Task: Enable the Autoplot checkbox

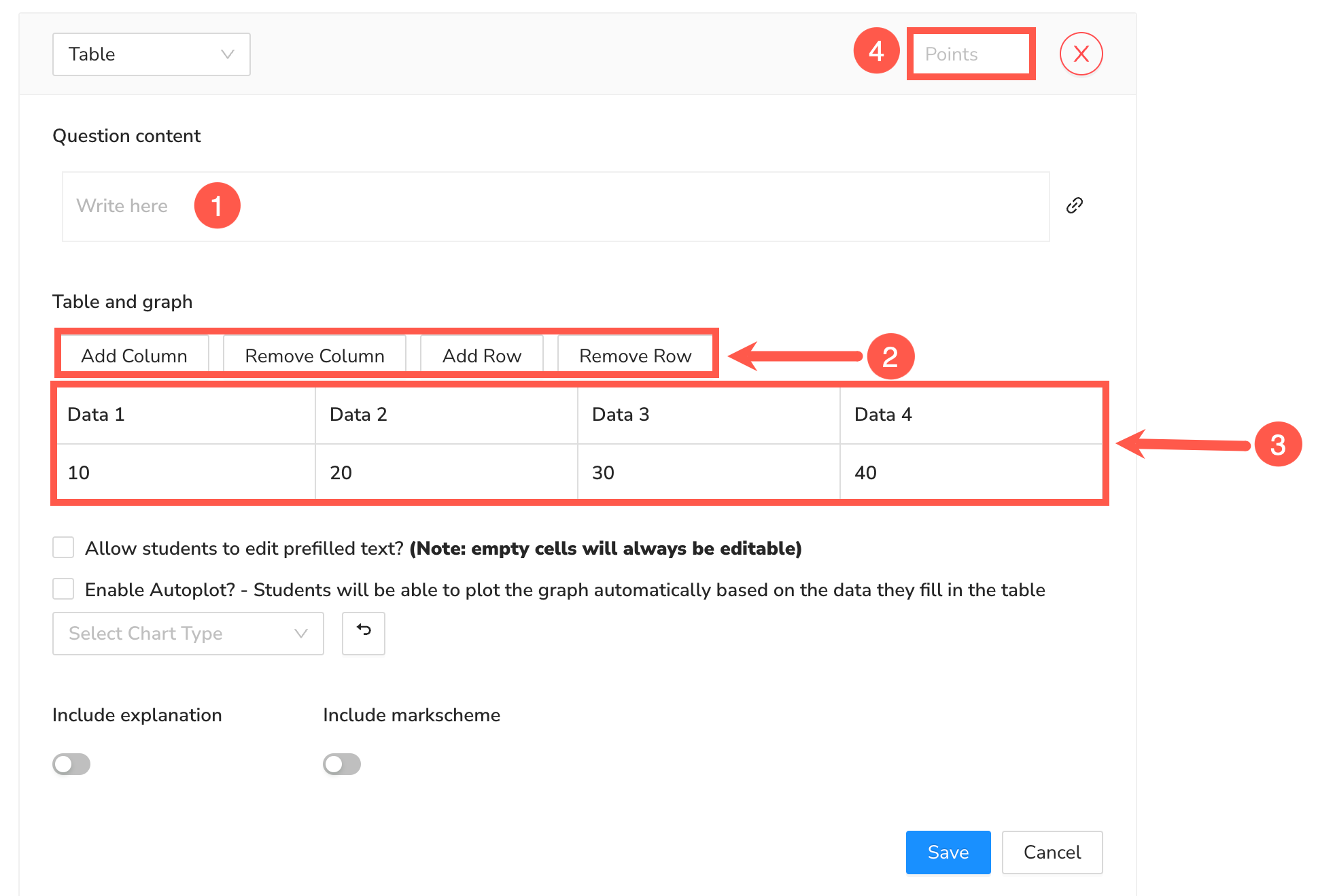Action: [63, 589]
